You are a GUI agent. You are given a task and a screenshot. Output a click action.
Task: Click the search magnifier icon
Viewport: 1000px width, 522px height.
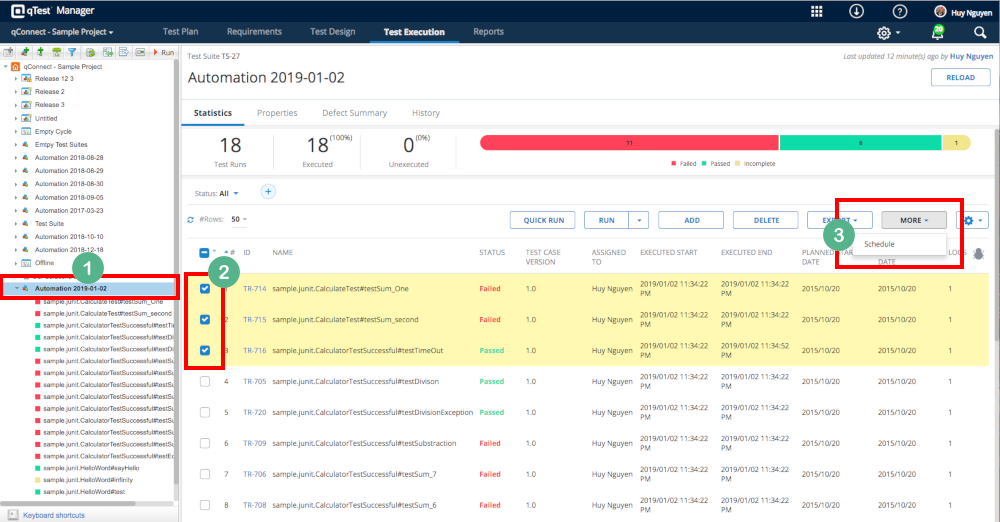pos(980,32)
